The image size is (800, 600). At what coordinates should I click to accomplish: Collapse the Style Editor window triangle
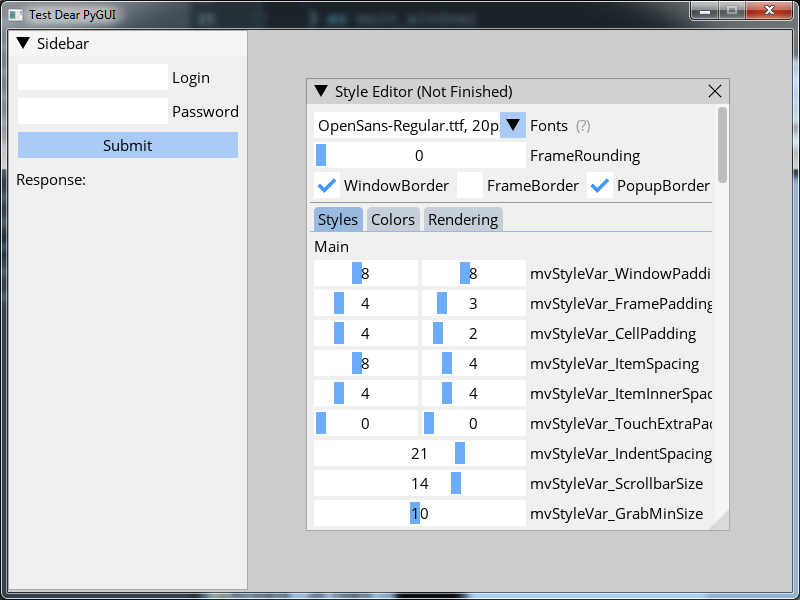click(x=321, y=91)
